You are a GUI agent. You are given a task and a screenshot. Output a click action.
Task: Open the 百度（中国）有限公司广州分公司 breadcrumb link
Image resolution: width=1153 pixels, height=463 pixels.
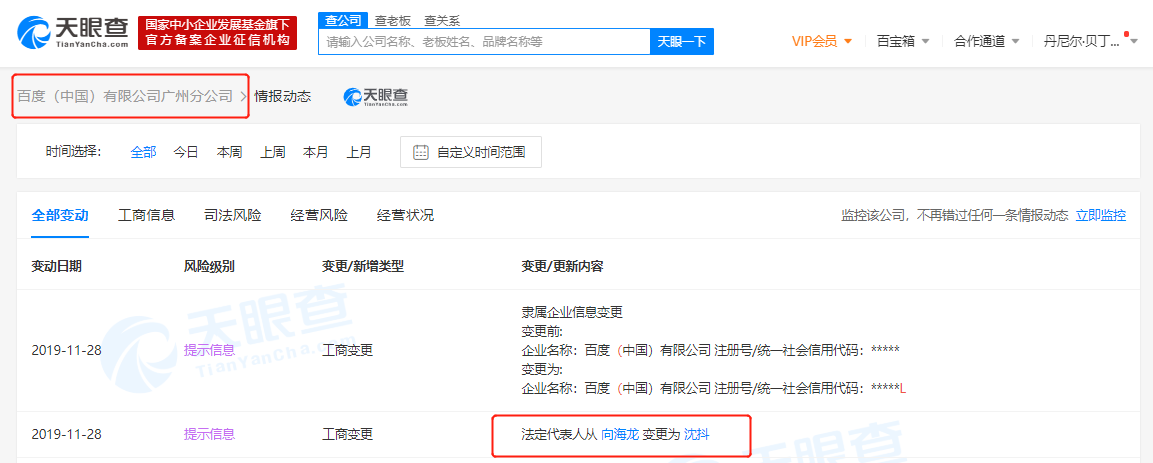coord(125,96)
